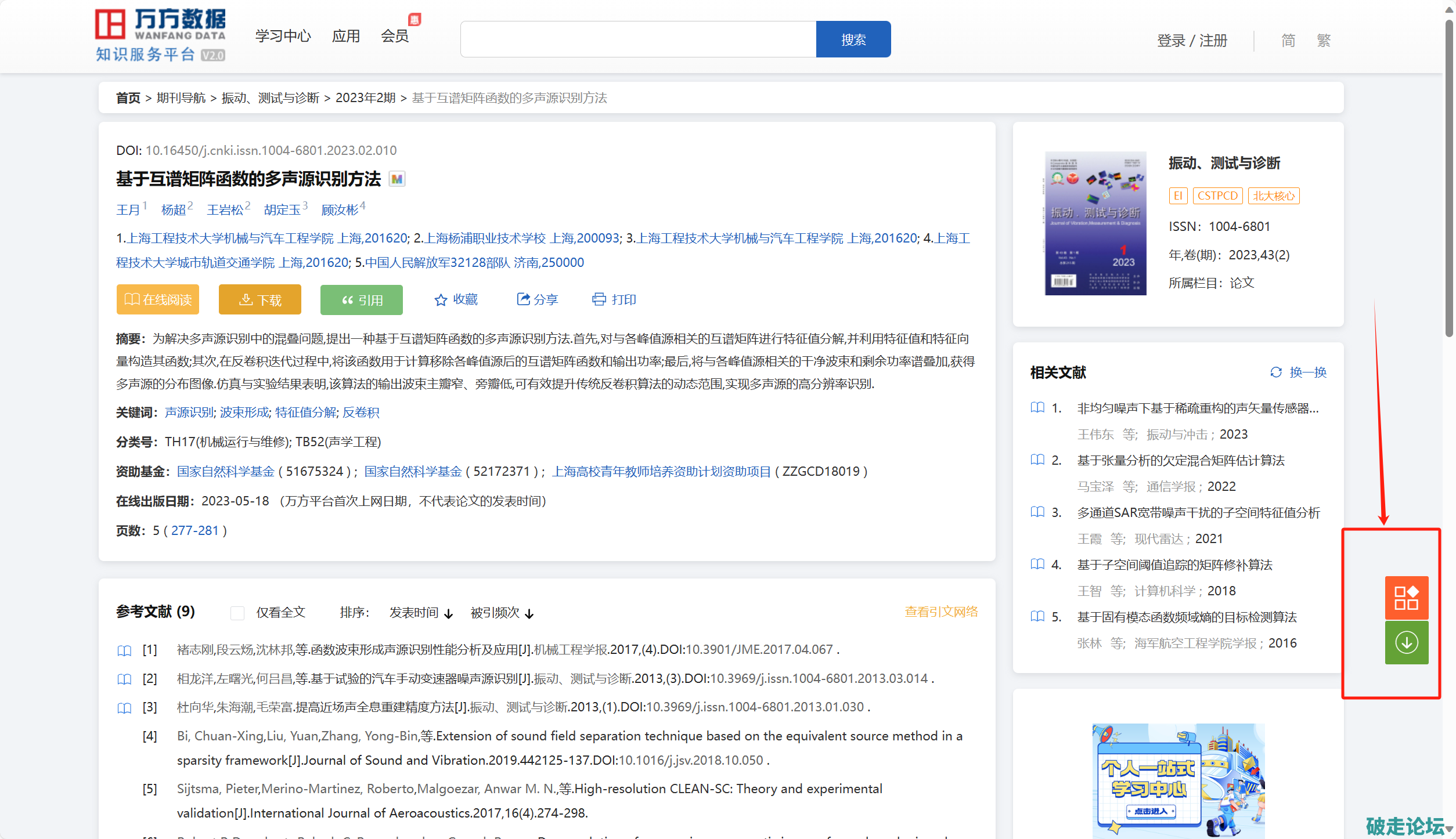Switch to traditional Chinese 繁
This screenshot has height=839, width=1456.
[1324, 41]
